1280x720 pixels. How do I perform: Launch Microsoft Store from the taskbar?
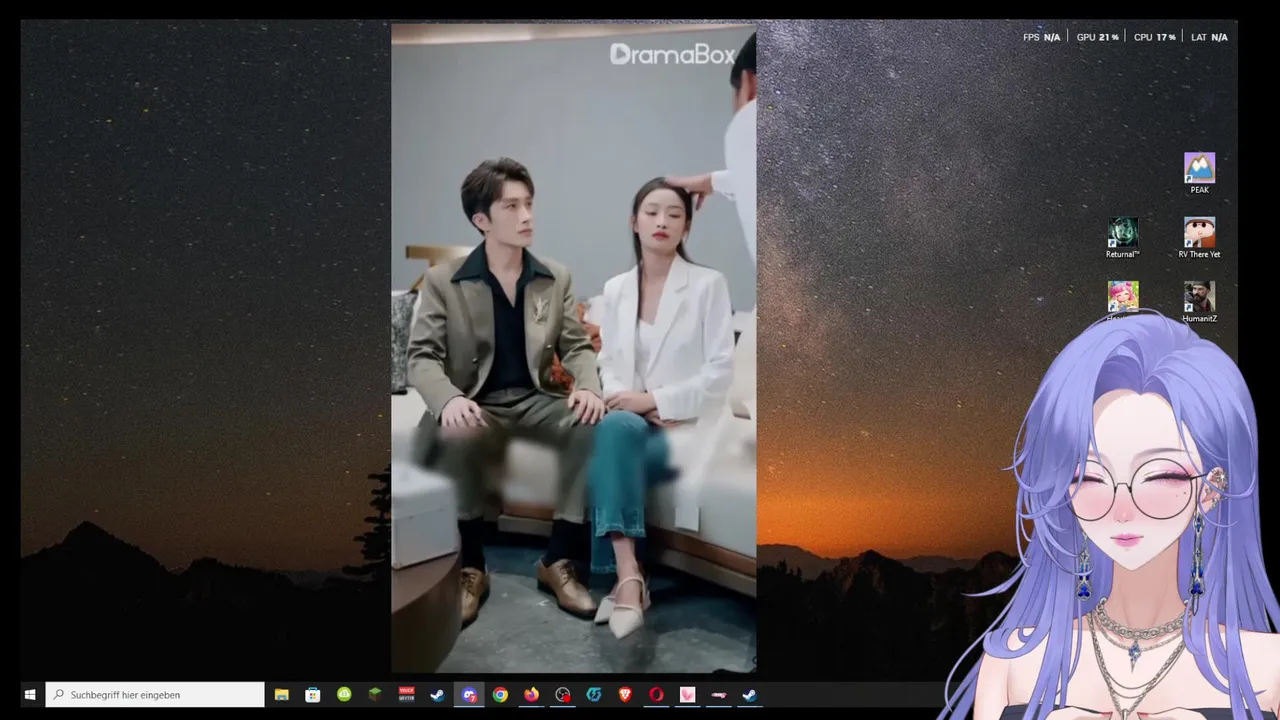pyautogui.click(x=313, y=695)
